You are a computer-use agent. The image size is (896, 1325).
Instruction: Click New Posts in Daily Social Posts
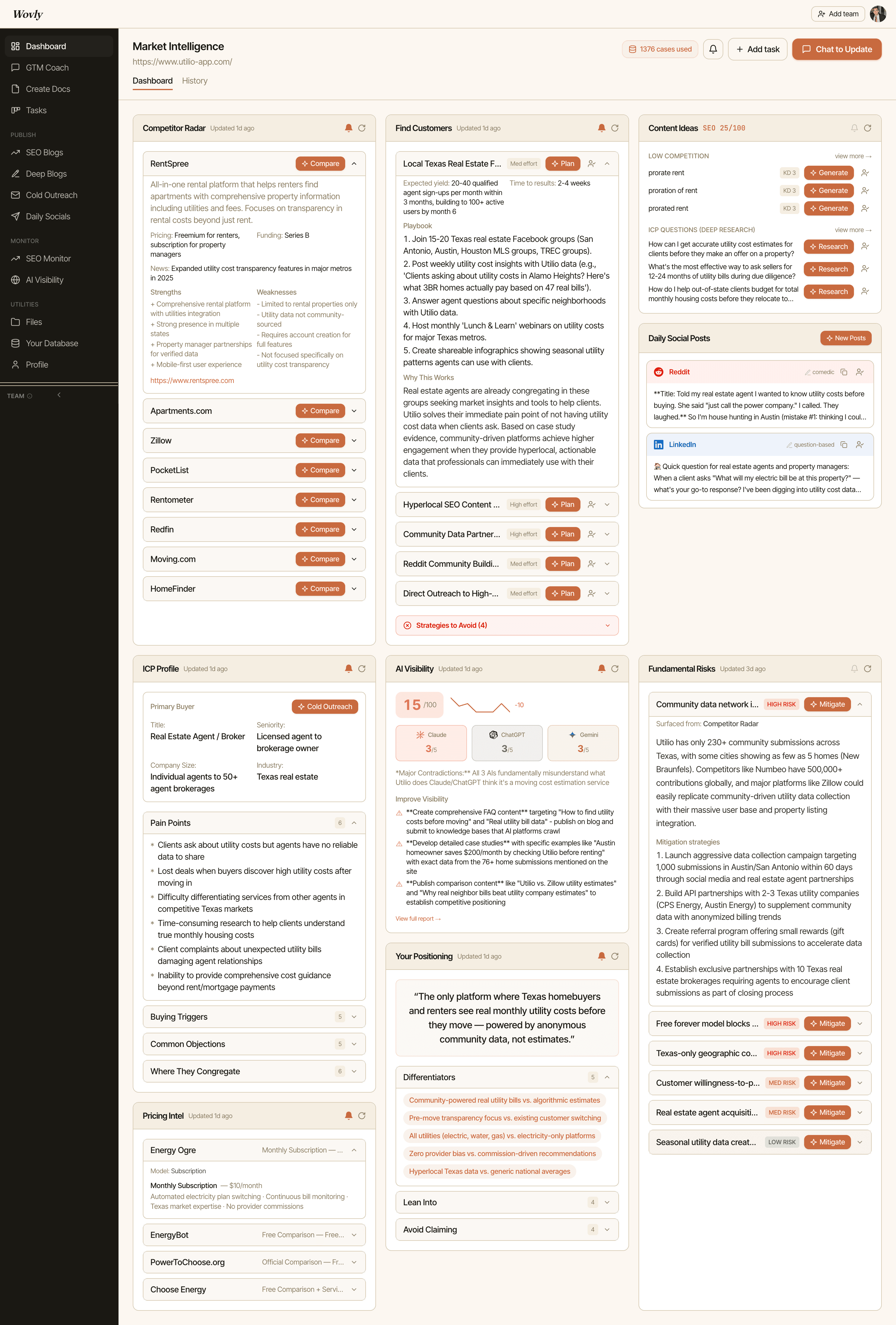click(x=846, y=338)
